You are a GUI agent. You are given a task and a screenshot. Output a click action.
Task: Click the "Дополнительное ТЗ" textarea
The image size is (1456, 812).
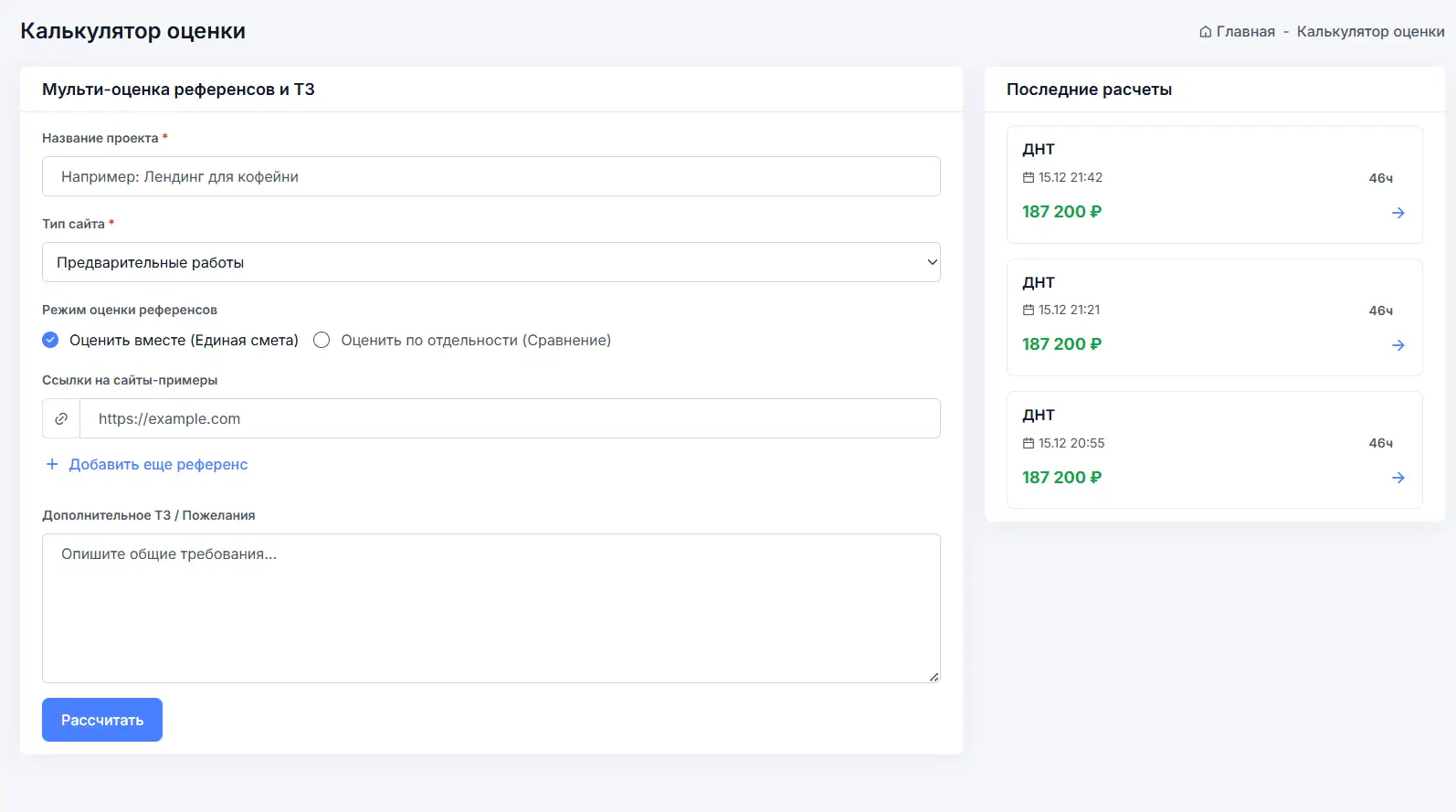tap(491, 607)
